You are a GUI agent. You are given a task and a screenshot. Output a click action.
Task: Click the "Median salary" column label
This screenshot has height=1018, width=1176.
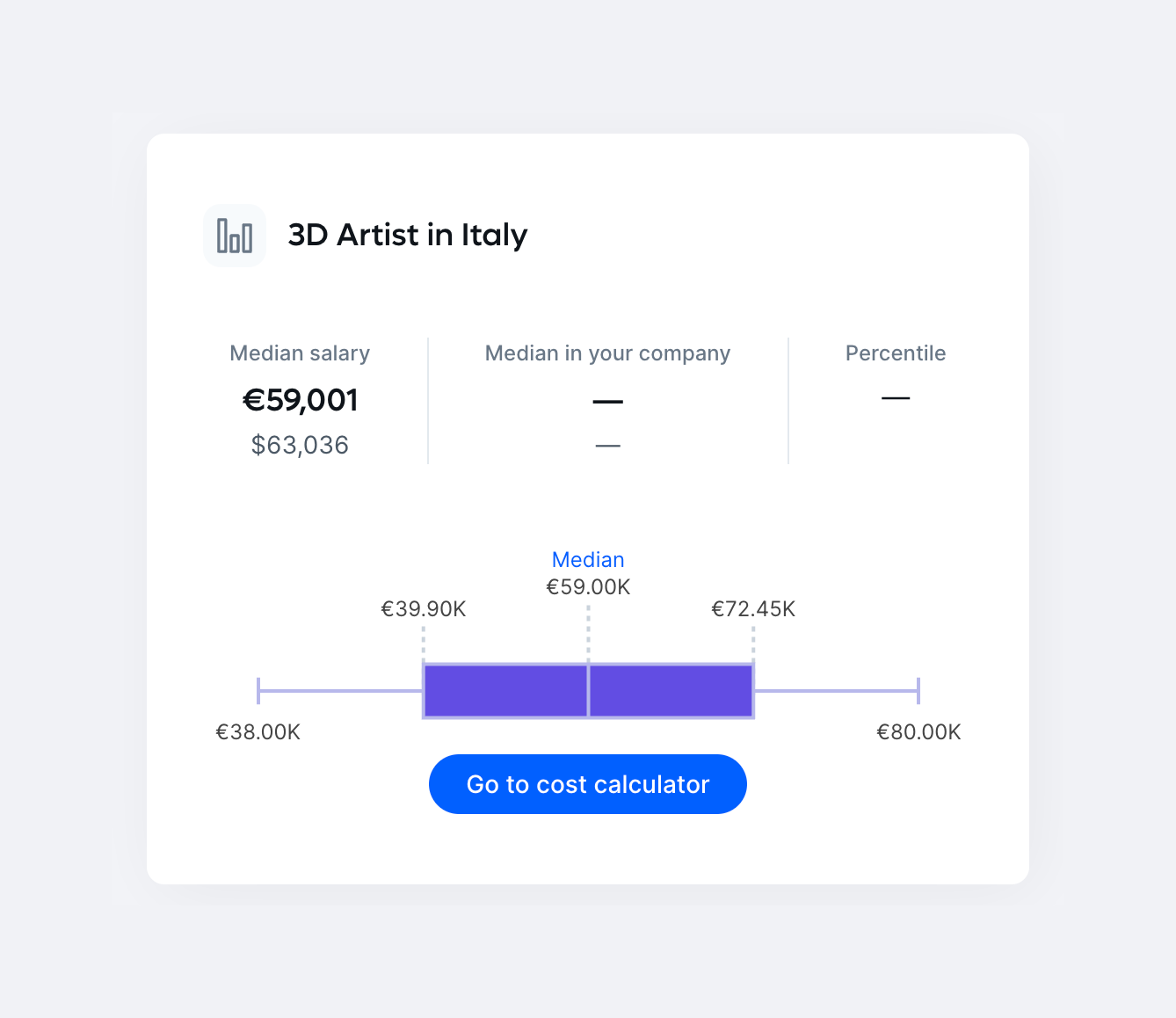[300, 353]
